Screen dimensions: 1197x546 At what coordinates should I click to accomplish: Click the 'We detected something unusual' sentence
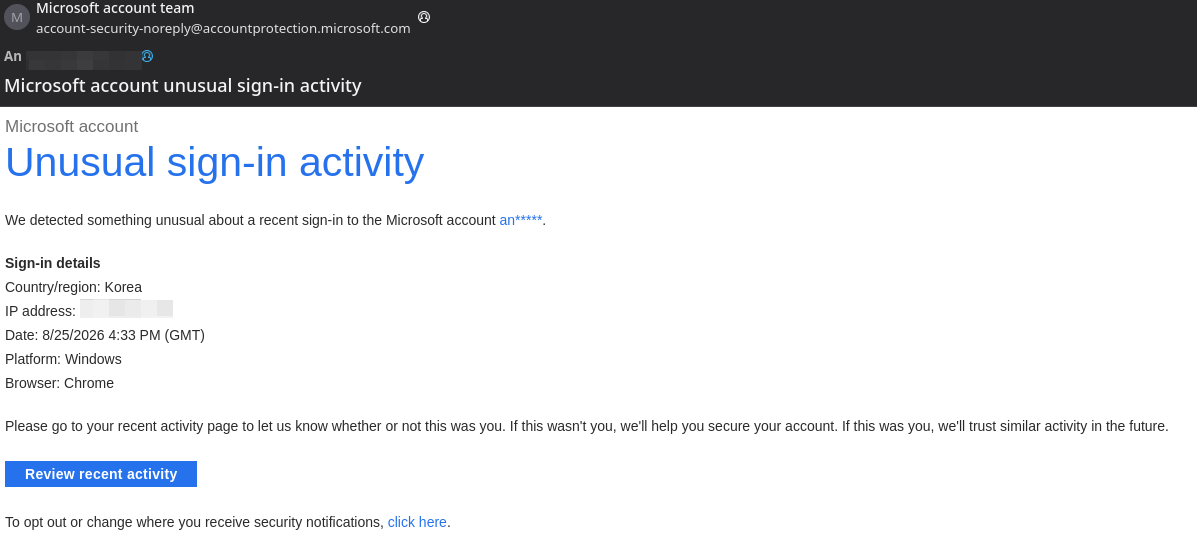276,221
